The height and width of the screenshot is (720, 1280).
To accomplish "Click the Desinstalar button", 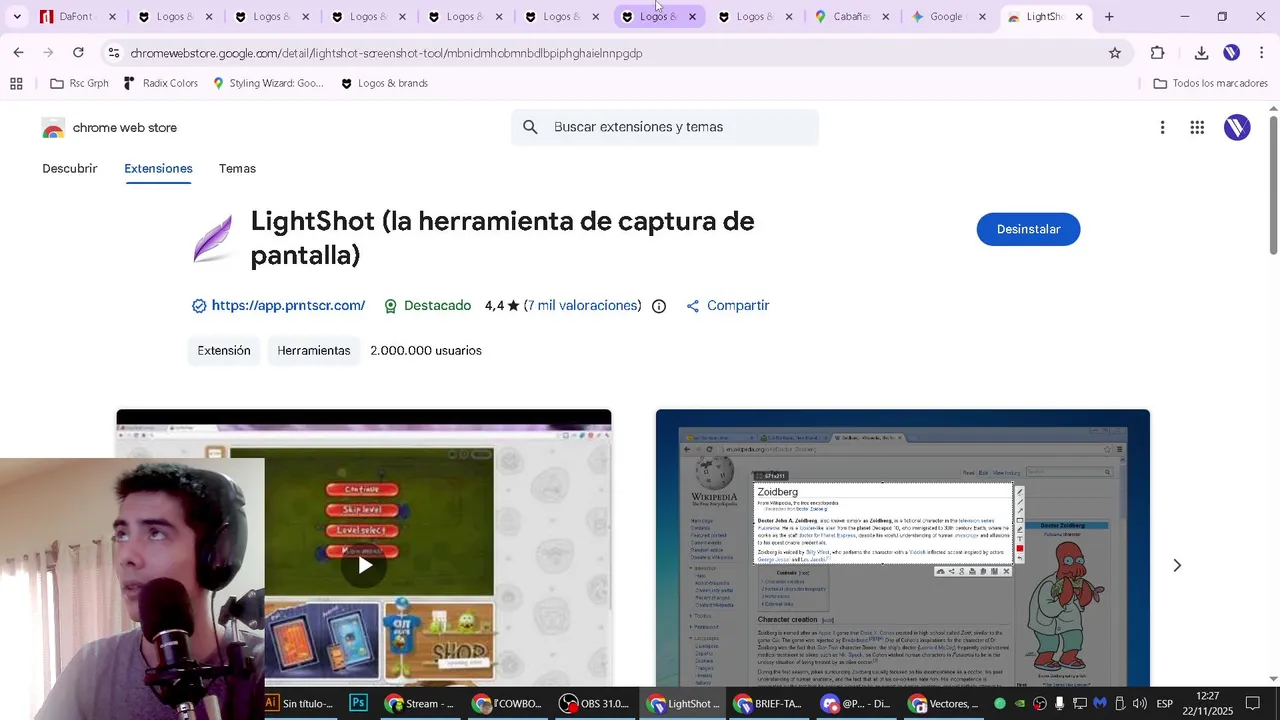I will point(1028,229).
